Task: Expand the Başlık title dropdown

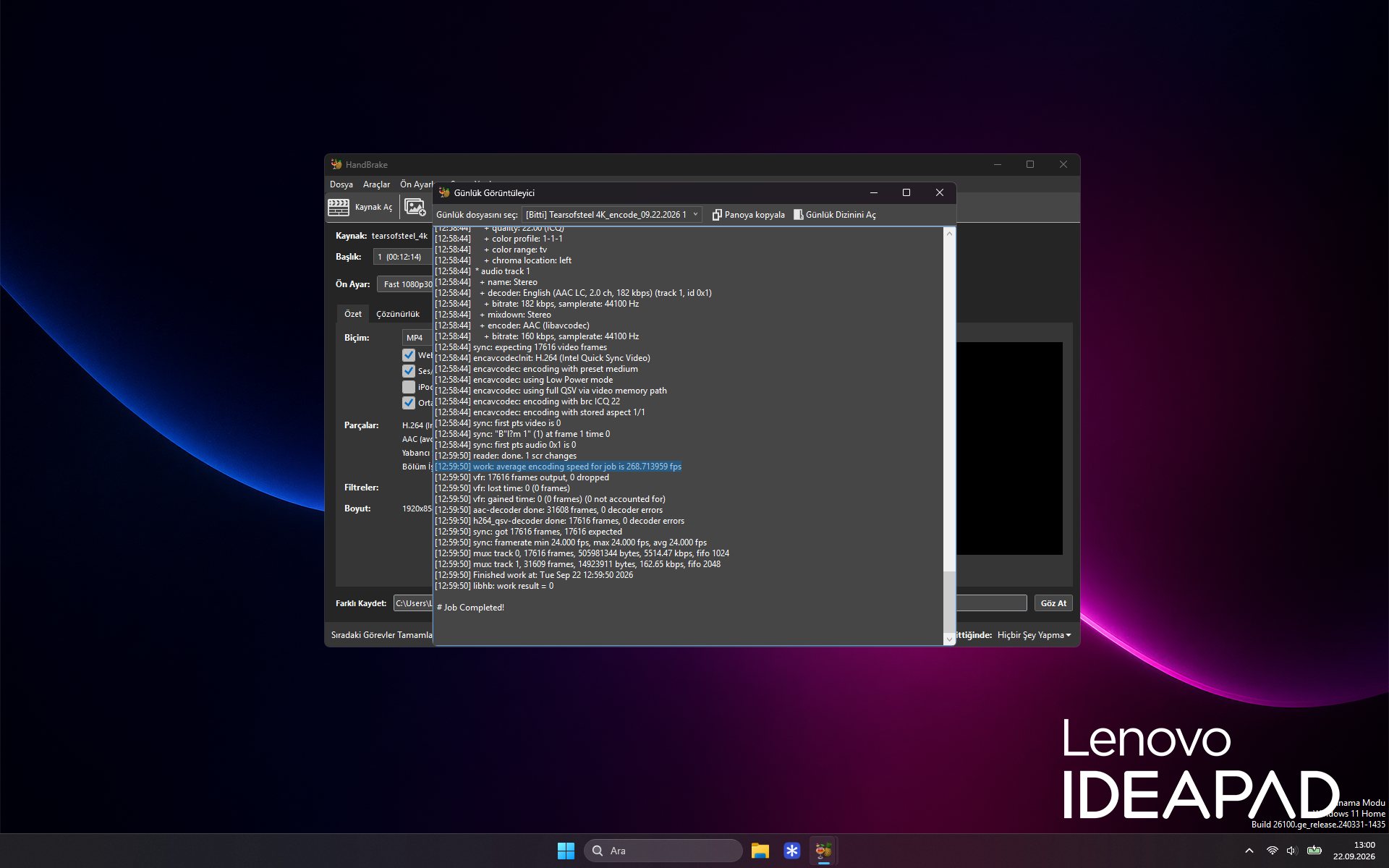Action: click(402, 257)
